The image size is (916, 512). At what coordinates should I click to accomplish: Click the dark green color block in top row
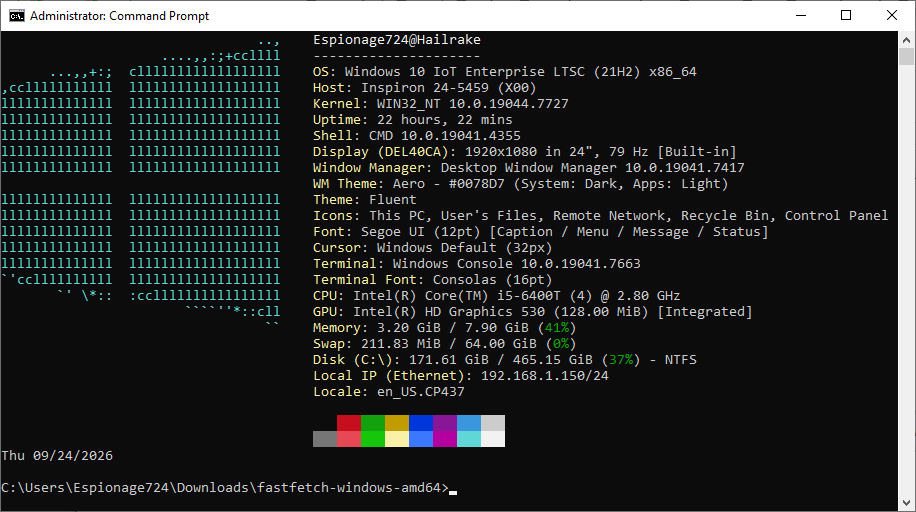tap(373, 423)
